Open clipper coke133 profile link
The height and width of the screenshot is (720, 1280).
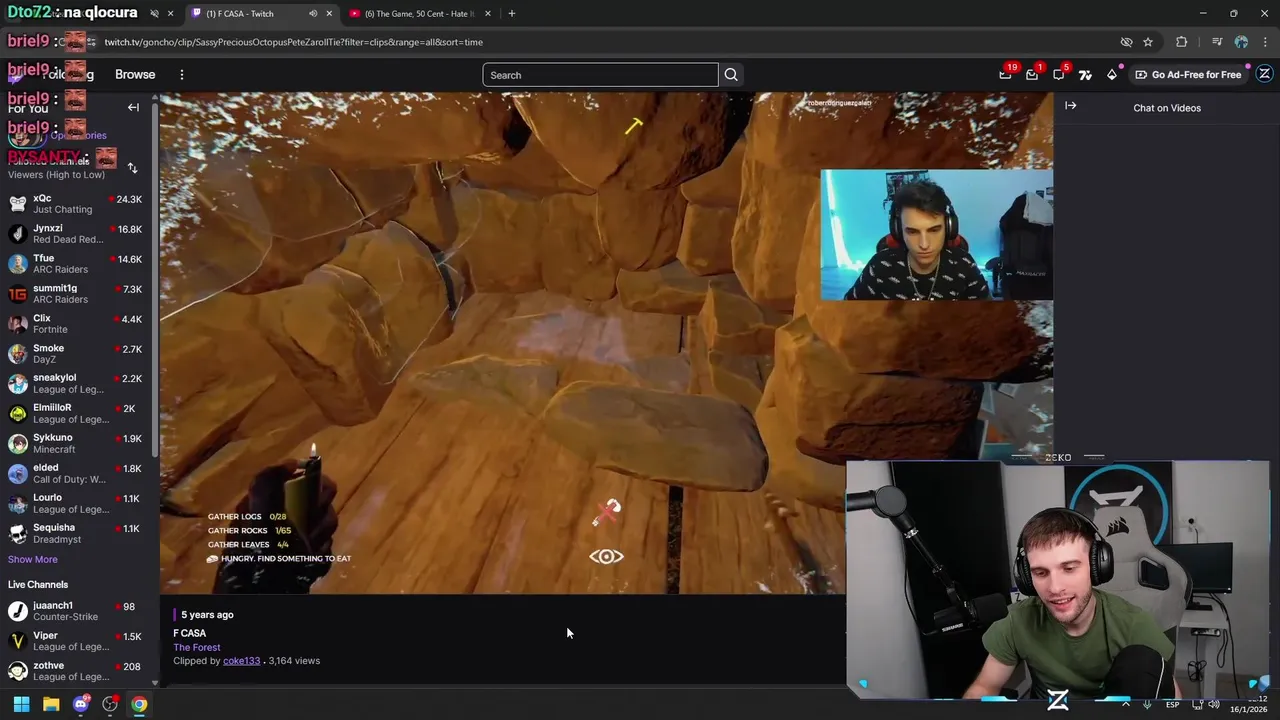[x=241, y=661]
